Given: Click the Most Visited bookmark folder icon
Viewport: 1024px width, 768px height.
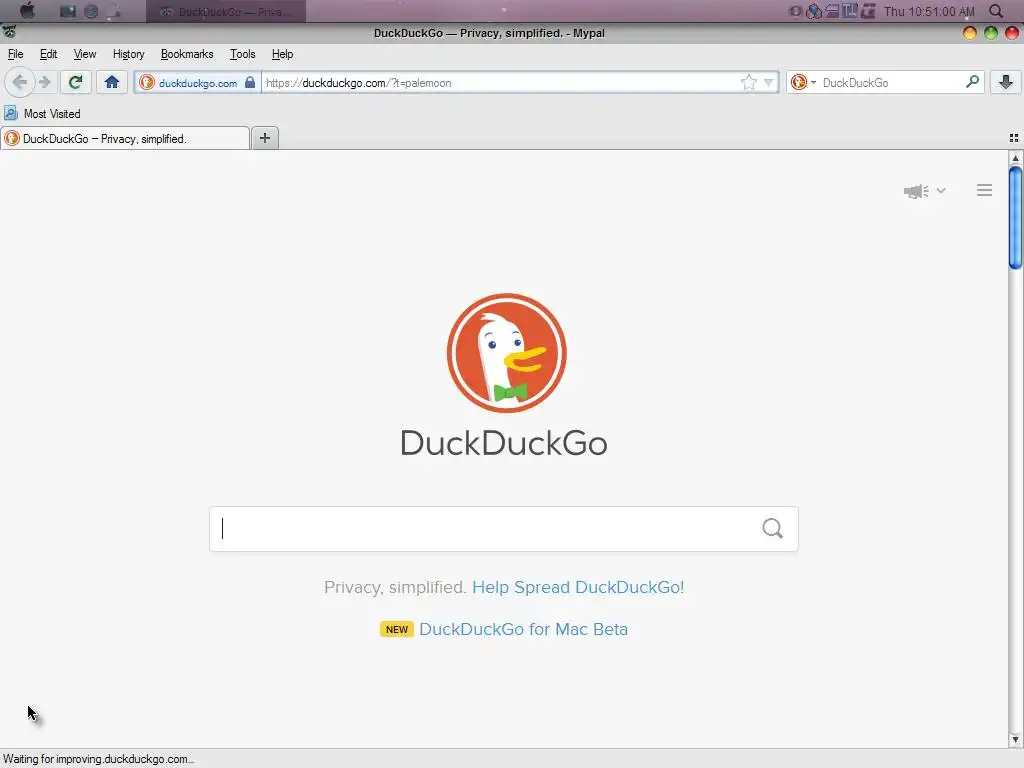Looking at the screenshot, I should (x=11, y=113).
